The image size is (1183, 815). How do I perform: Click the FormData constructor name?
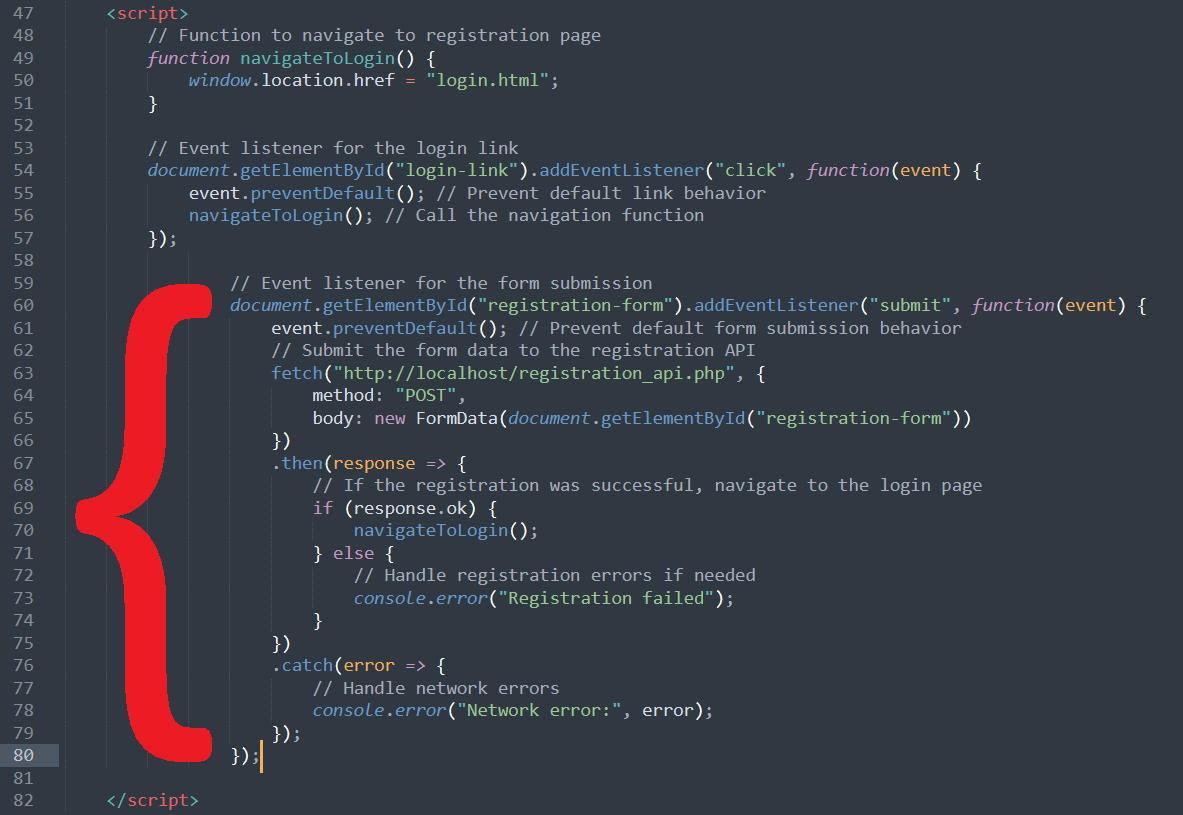tap(457, 418)
